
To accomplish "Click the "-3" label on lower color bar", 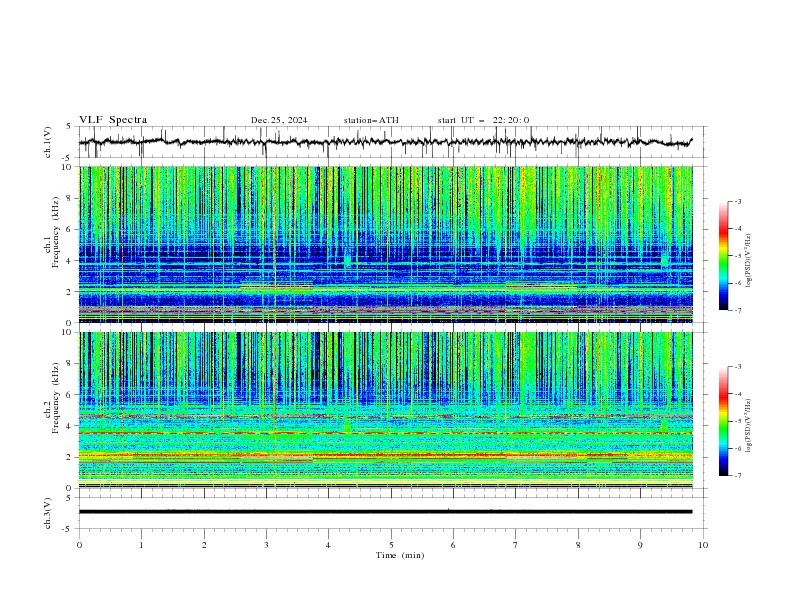I will click(x=737, y=367).
